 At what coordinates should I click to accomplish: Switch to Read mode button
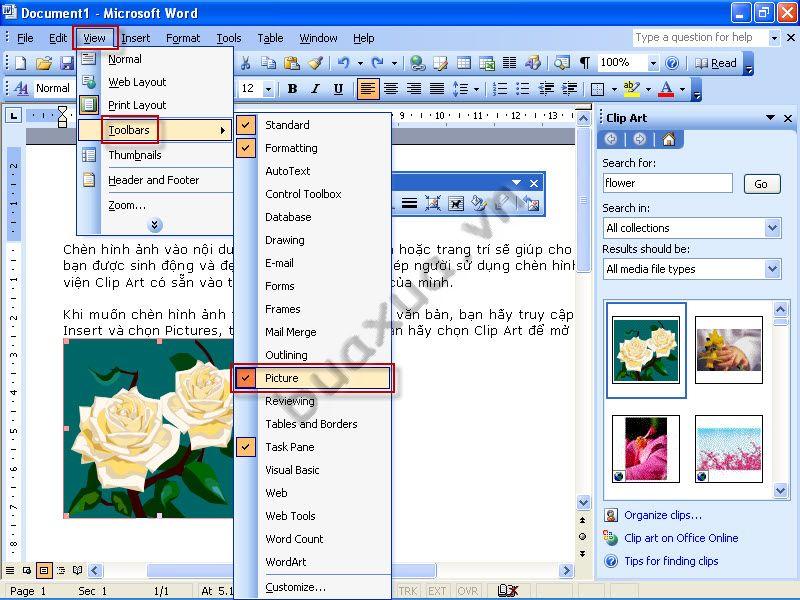click(715, 63)
